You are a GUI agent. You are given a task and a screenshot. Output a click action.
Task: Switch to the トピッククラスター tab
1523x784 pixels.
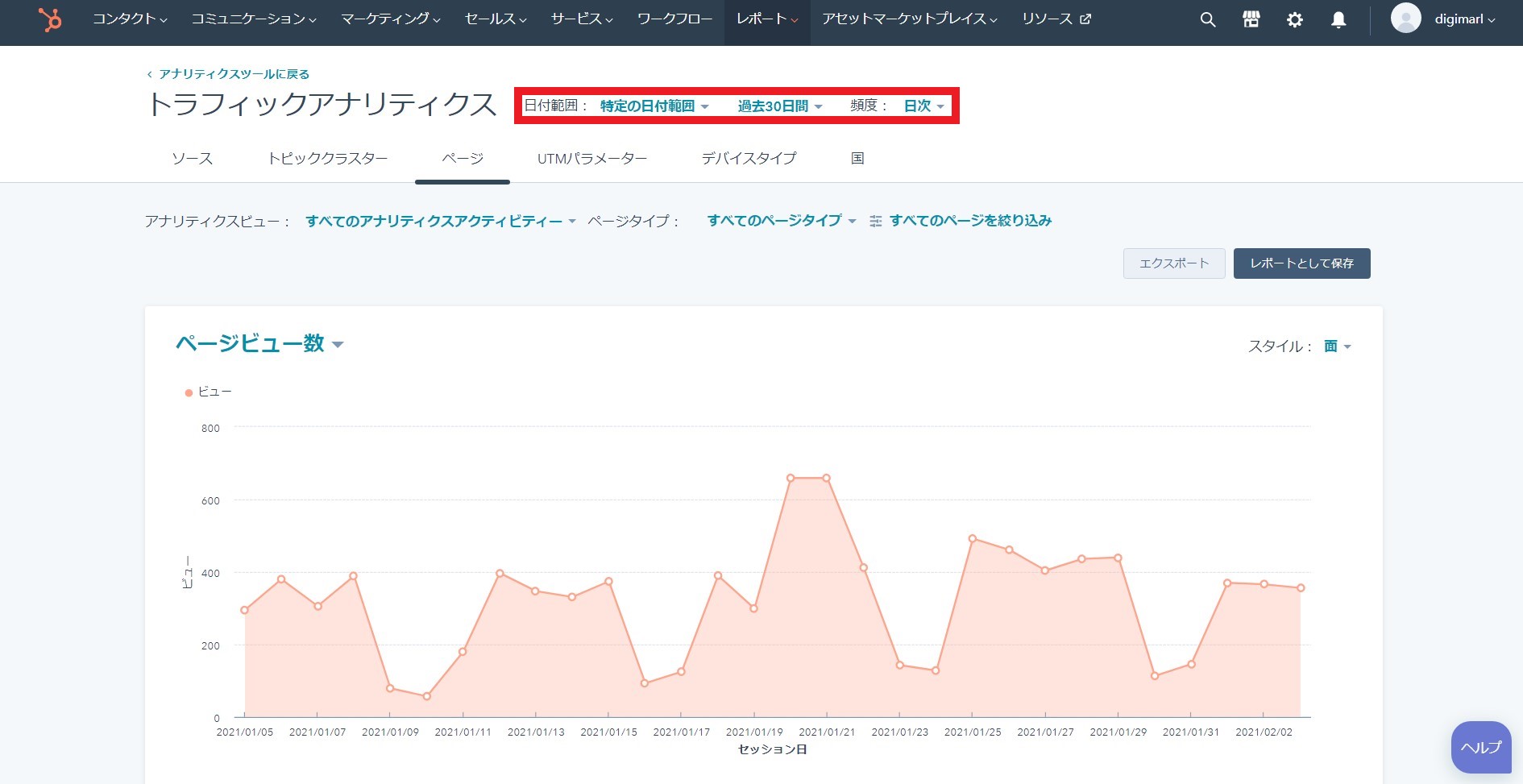pyautogui.click(x=328, y=159)
